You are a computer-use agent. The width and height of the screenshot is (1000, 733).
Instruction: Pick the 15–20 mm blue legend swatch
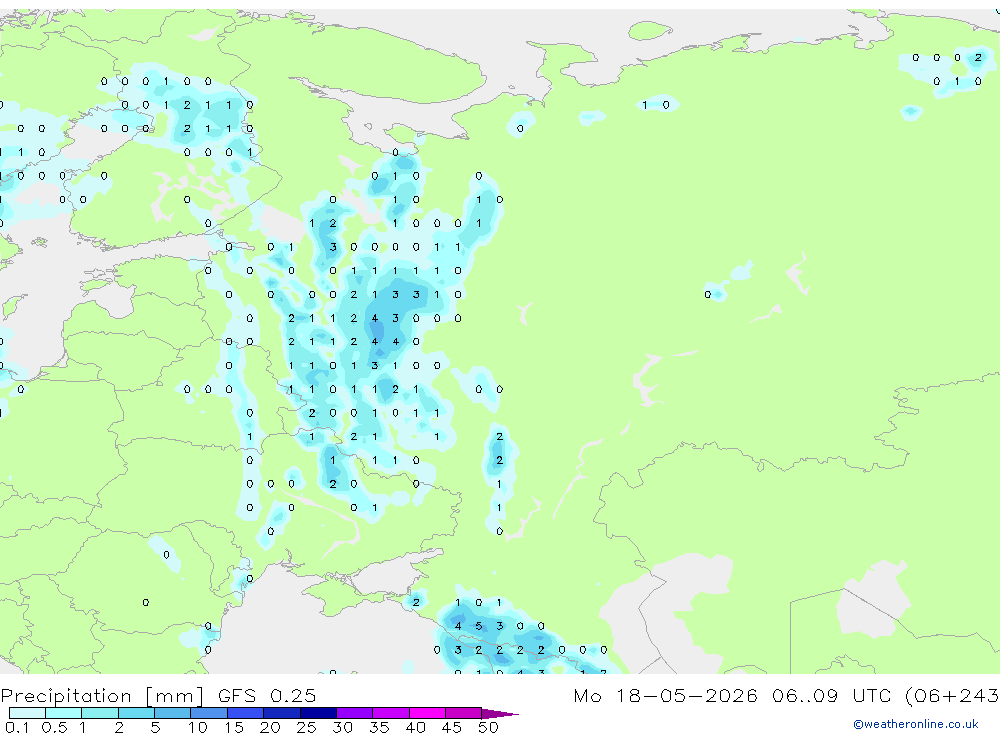coord(245,713)
